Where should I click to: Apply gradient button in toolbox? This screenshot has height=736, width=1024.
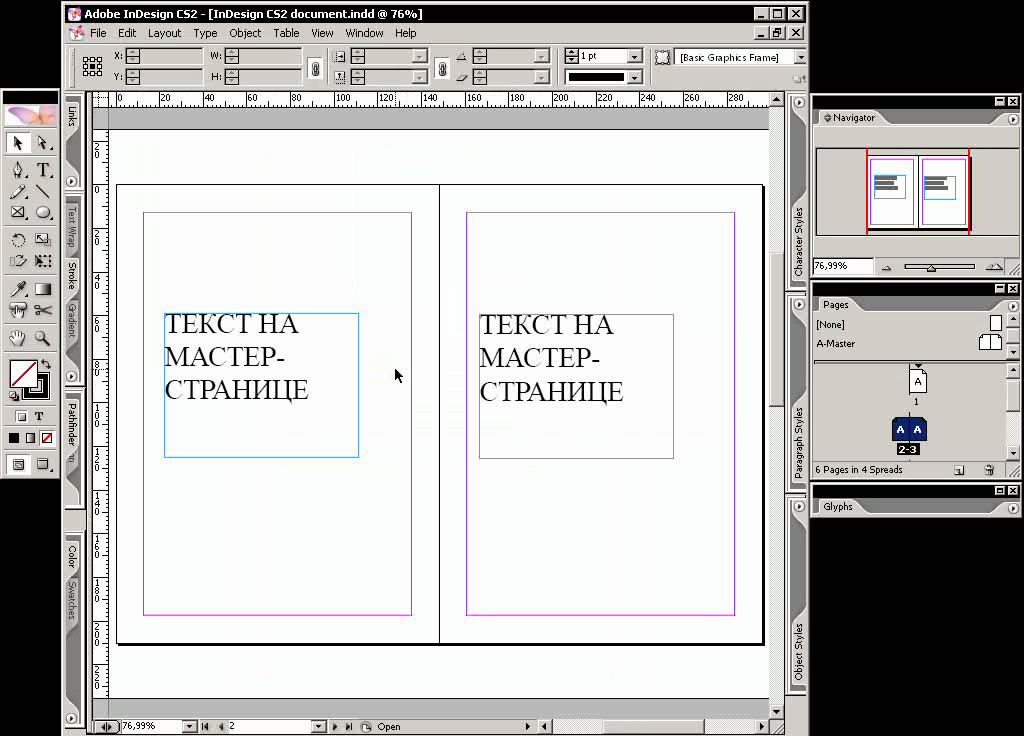pyautogui.click(x=30, y=438)
